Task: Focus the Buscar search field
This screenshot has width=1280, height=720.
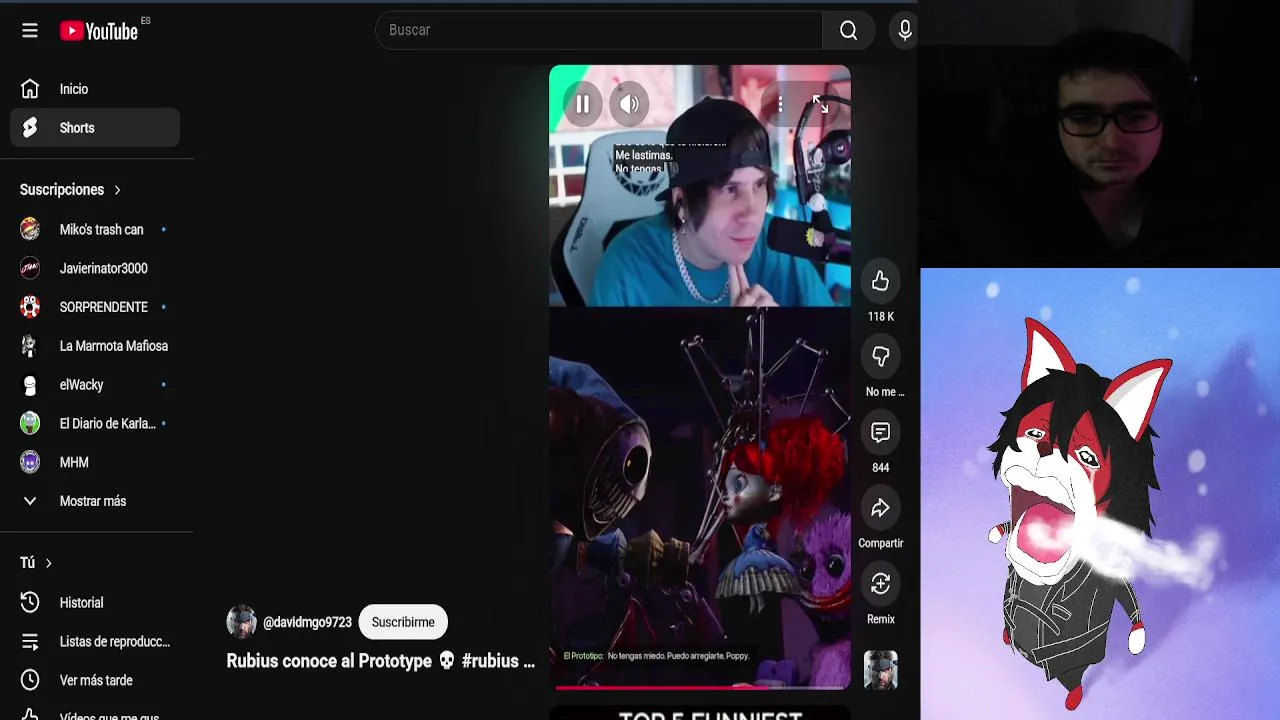Action: [600, 30]
